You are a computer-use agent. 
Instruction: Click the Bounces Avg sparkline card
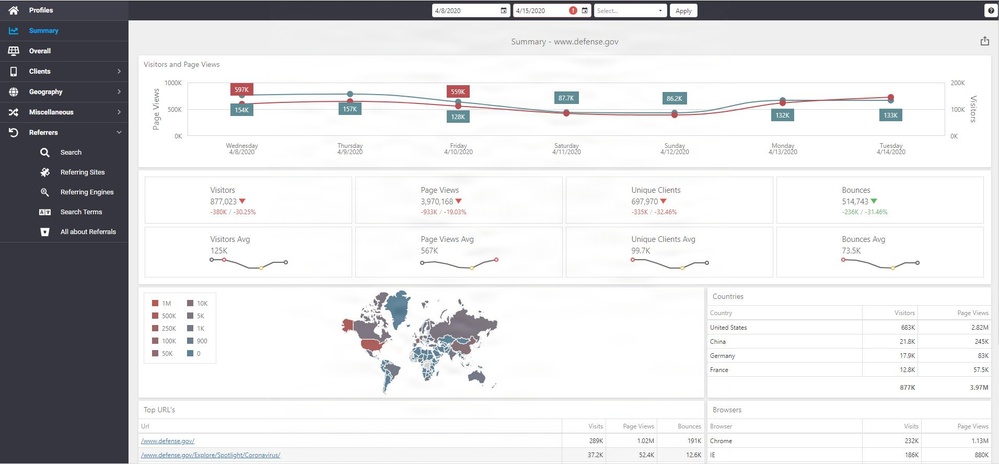(880, 252)
